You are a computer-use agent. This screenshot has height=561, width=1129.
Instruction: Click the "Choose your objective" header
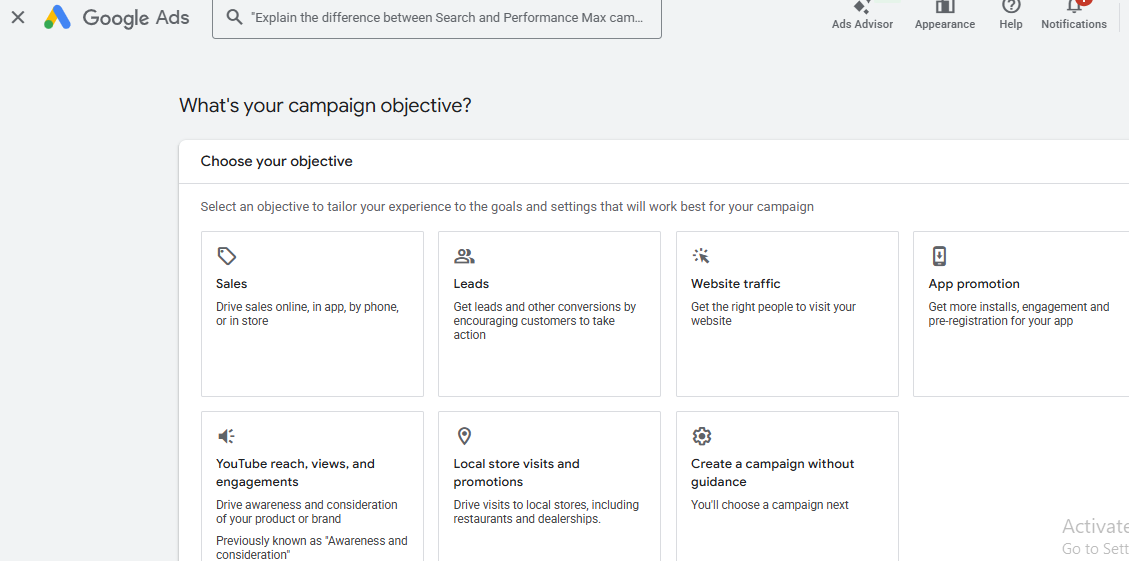tap(276, 161)
